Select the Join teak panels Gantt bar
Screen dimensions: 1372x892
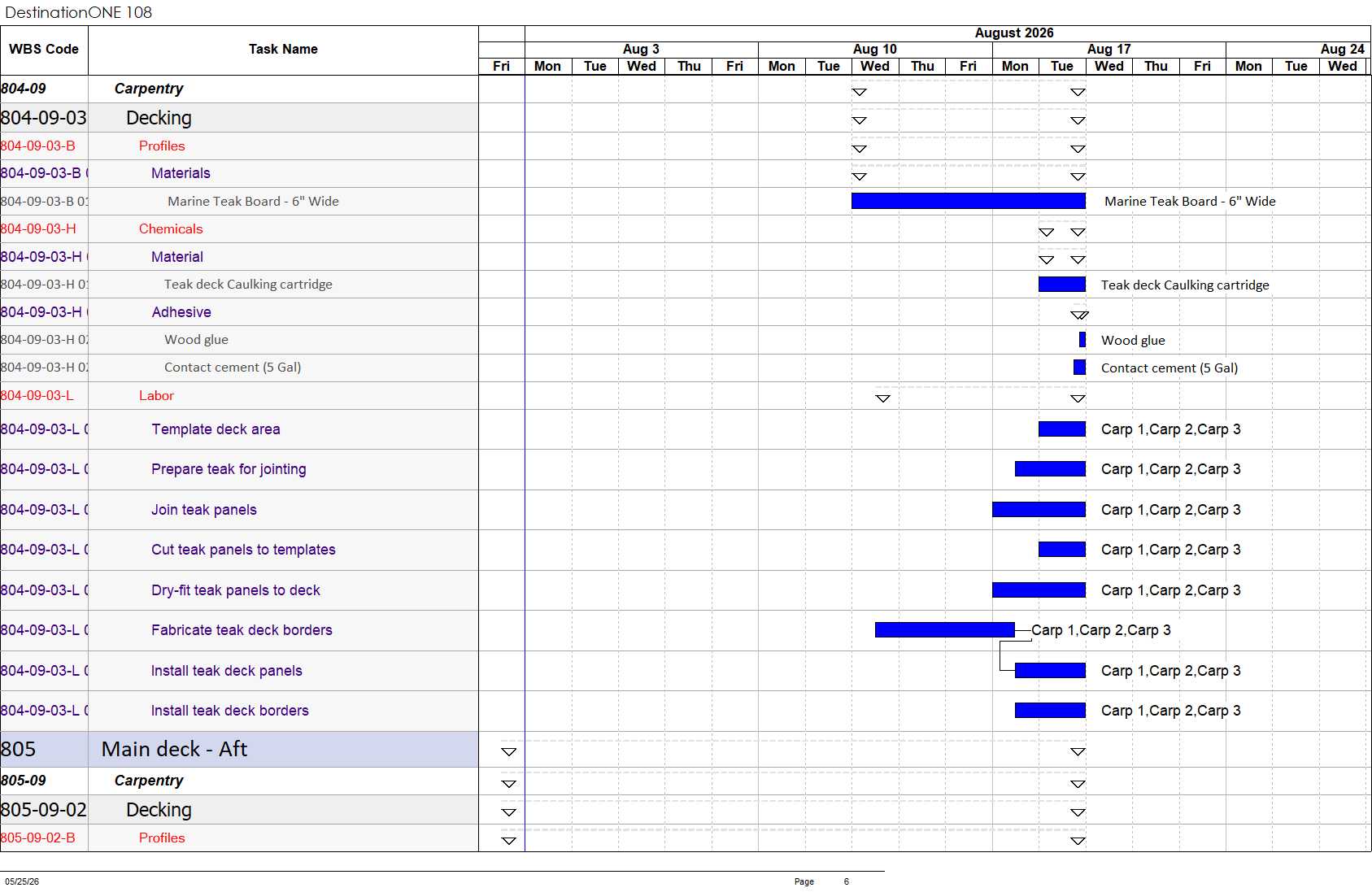1039,510
